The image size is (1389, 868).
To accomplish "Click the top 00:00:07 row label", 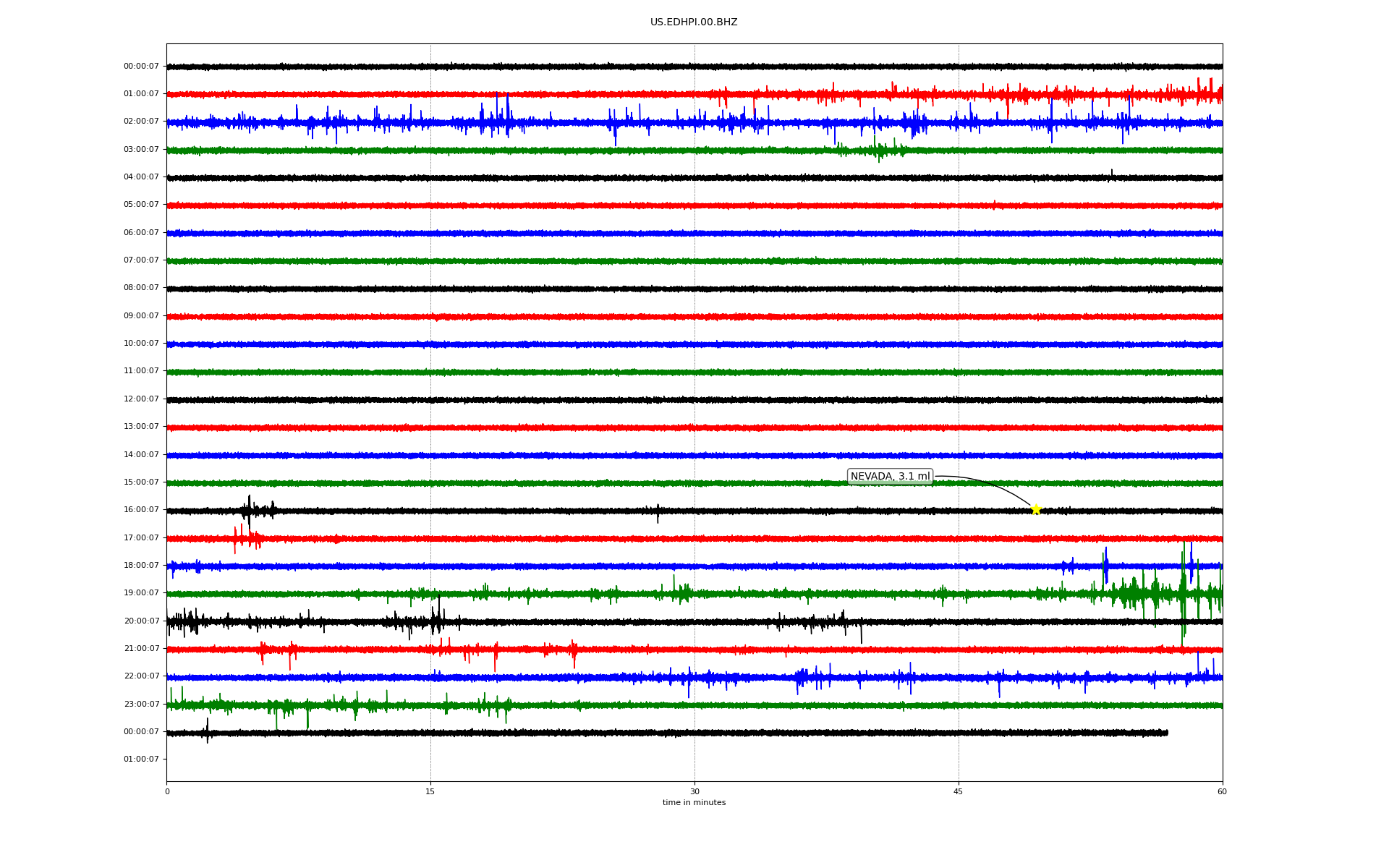I will pyautogui.click(x=141, y=67).
